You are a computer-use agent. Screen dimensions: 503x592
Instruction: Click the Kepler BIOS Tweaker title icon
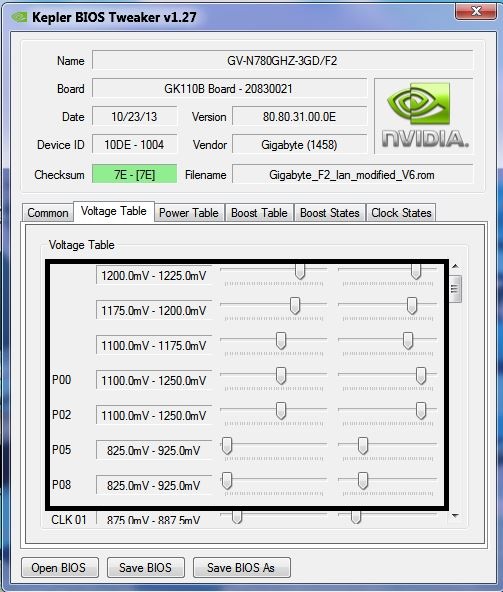pyautogui.click(x=19, y=17)
